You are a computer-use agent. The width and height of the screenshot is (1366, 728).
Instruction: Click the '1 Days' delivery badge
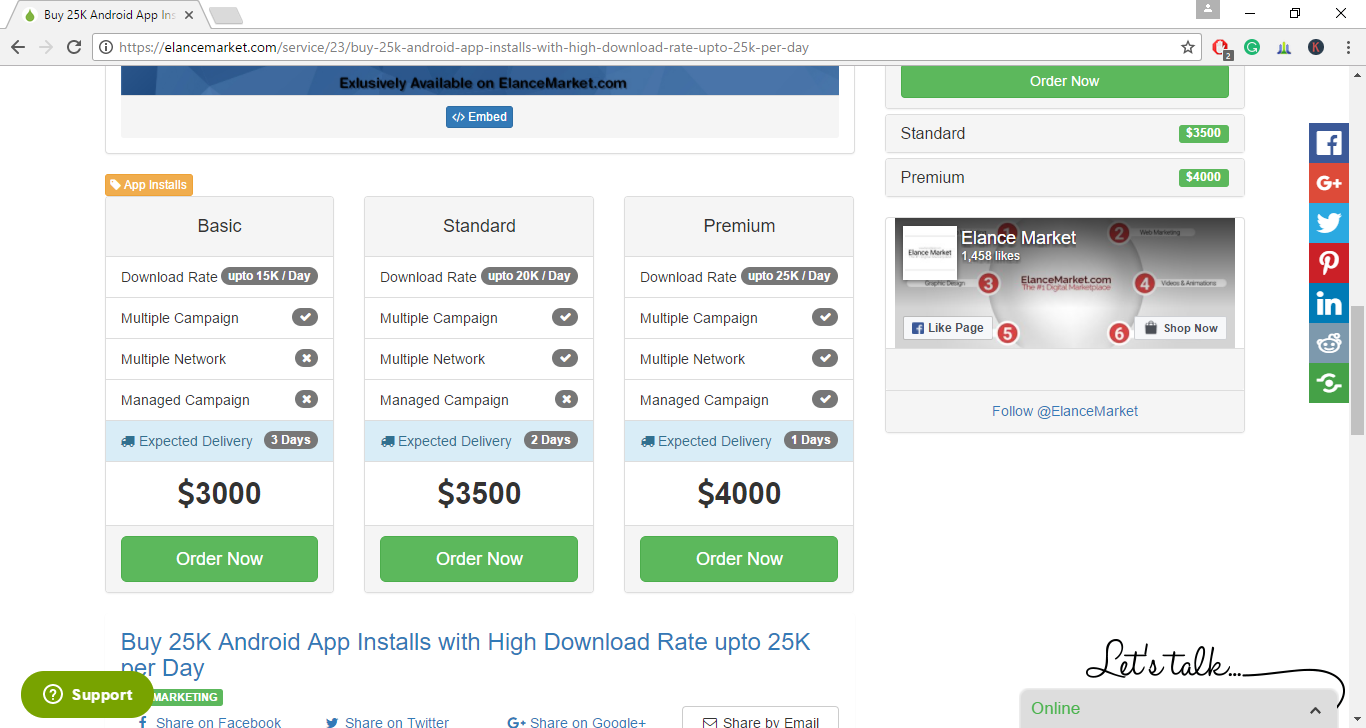pos(811,440)
